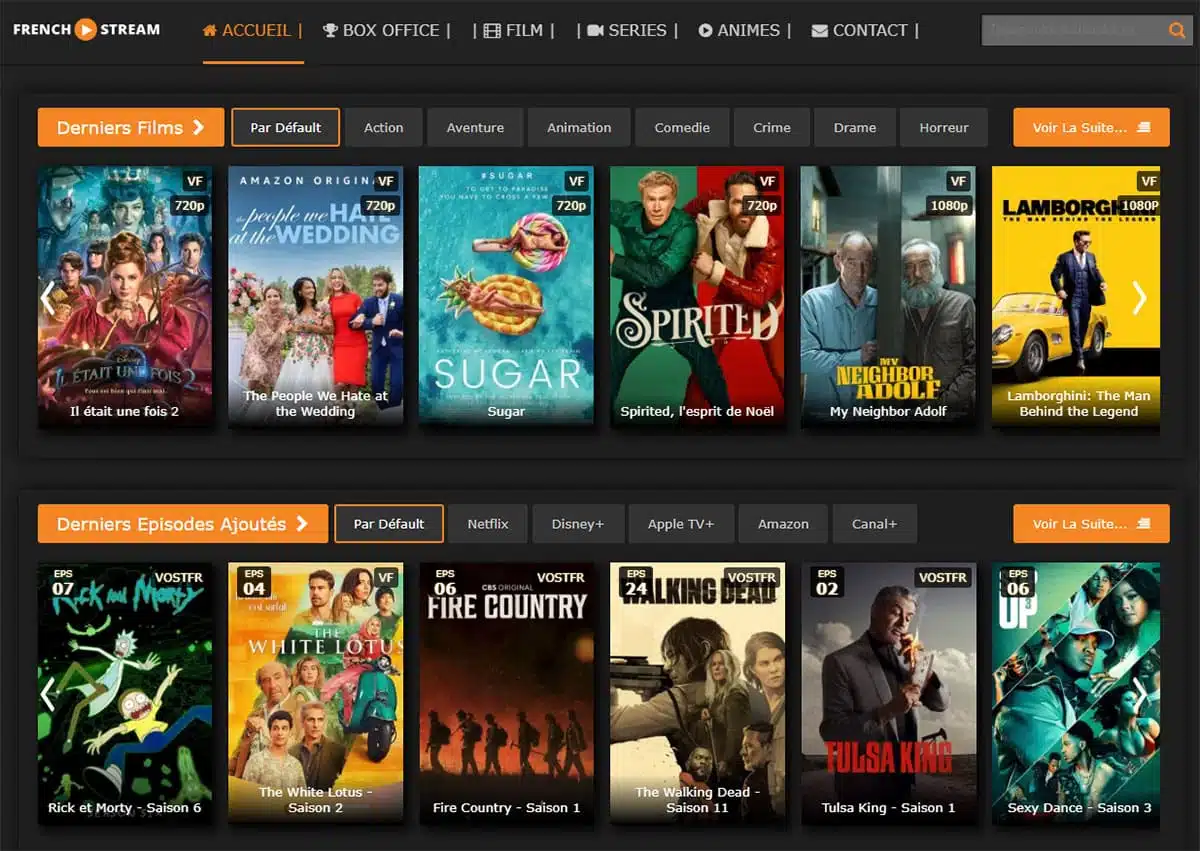Open The White Lotus Saison 2 poster
Image resolution: width=1200 pixels, height=851 pixels.
click(x=316, y=693)
